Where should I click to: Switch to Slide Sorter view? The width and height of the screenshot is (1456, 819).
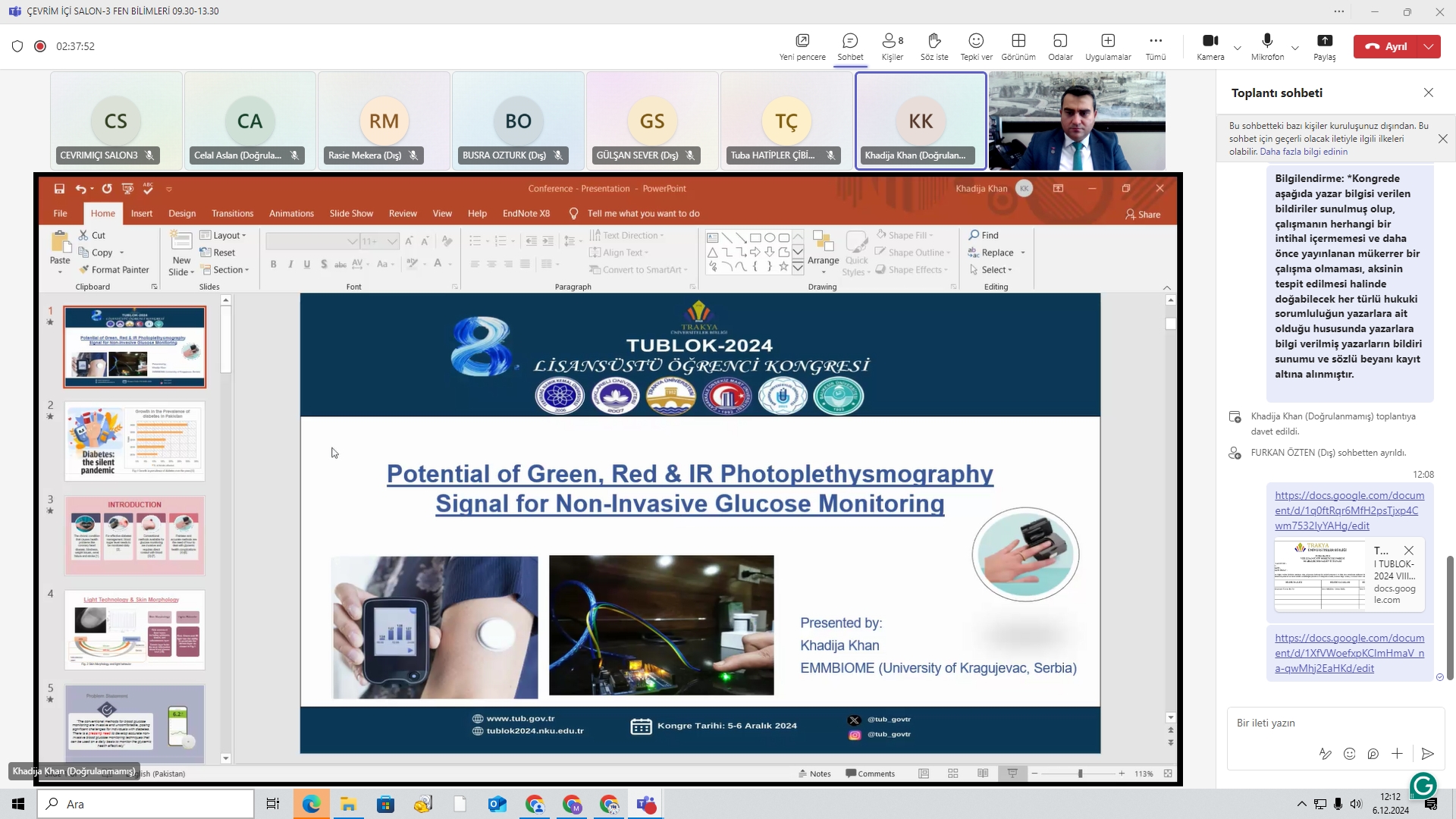[x=953, y=773]
